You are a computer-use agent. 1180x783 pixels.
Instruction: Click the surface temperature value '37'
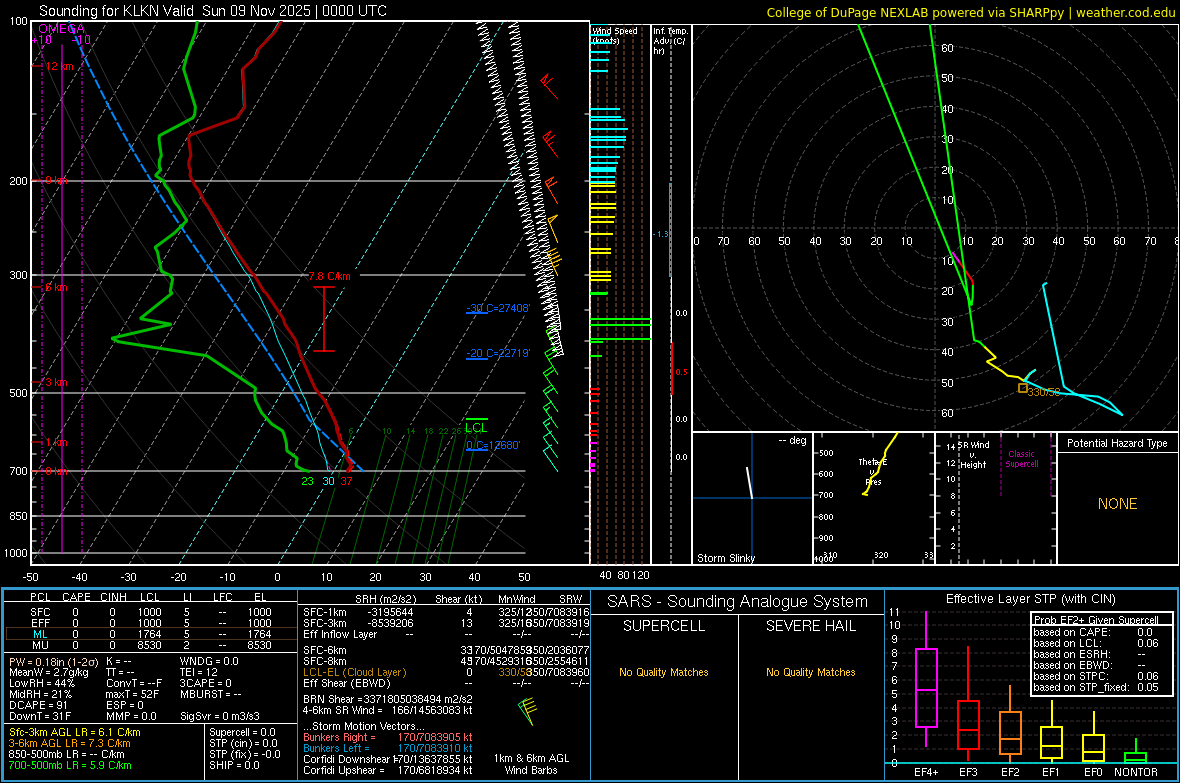click(x=346, y=481)
